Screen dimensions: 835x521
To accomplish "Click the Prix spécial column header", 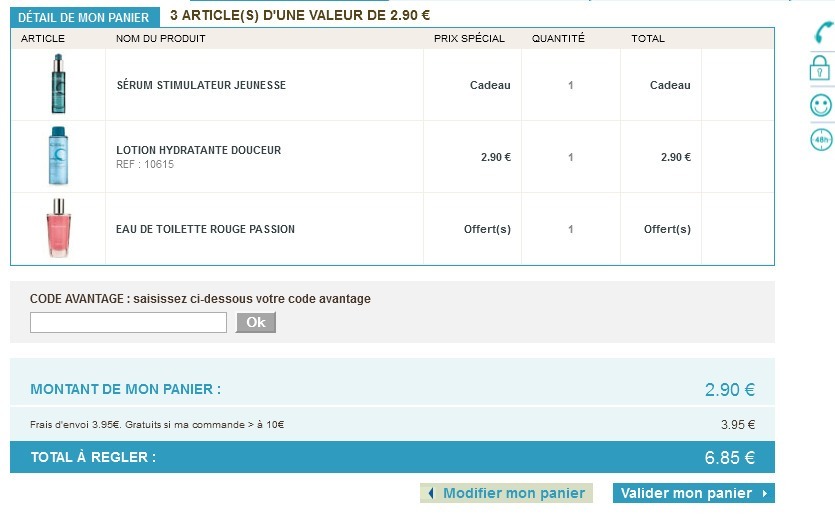I will [x=469, y=39].
